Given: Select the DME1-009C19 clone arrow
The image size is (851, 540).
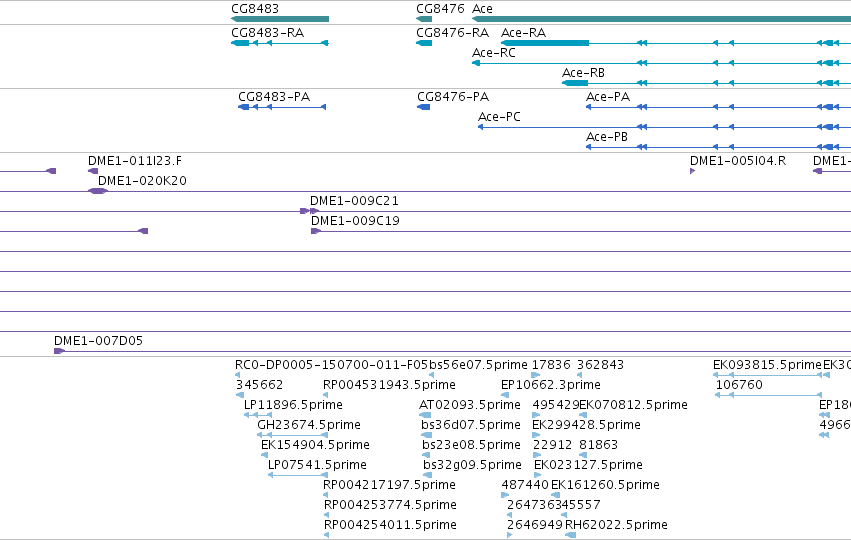Looking at the screenshot, I should (x=316, y=231).
